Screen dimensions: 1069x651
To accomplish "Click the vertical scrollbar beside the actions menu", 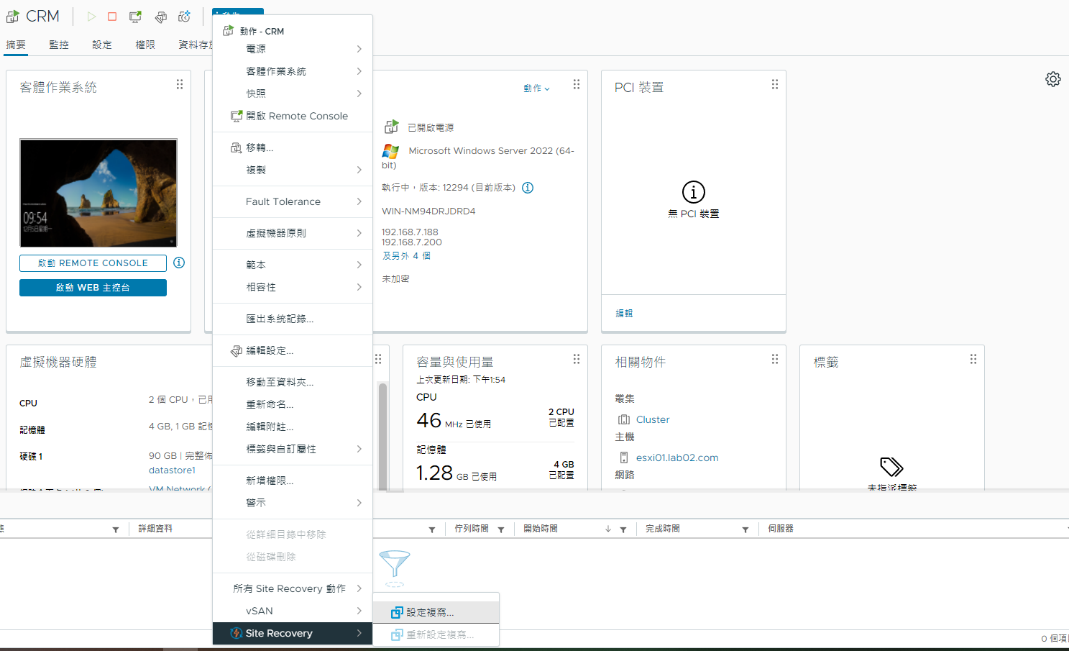I will [383, 436].
